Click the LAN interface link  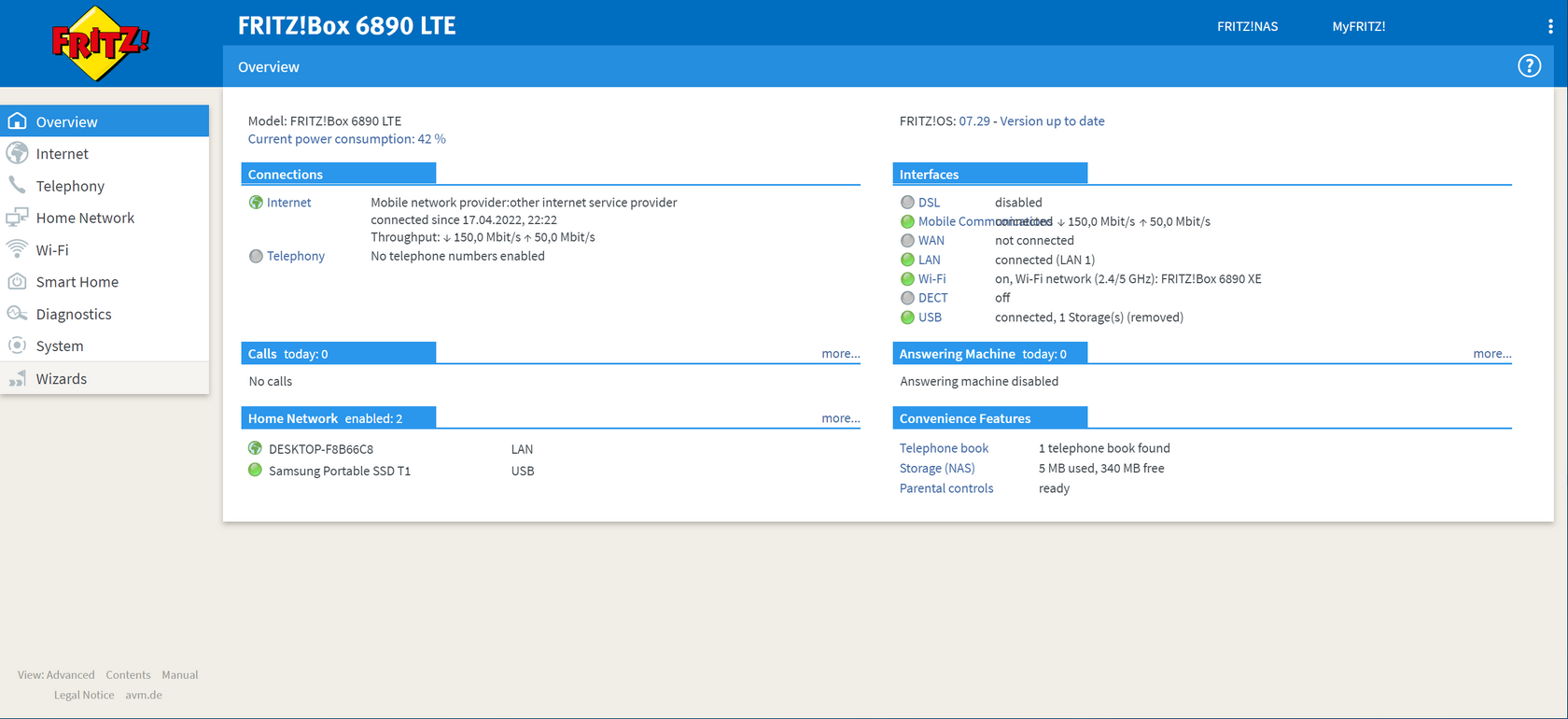click(929, 260)
